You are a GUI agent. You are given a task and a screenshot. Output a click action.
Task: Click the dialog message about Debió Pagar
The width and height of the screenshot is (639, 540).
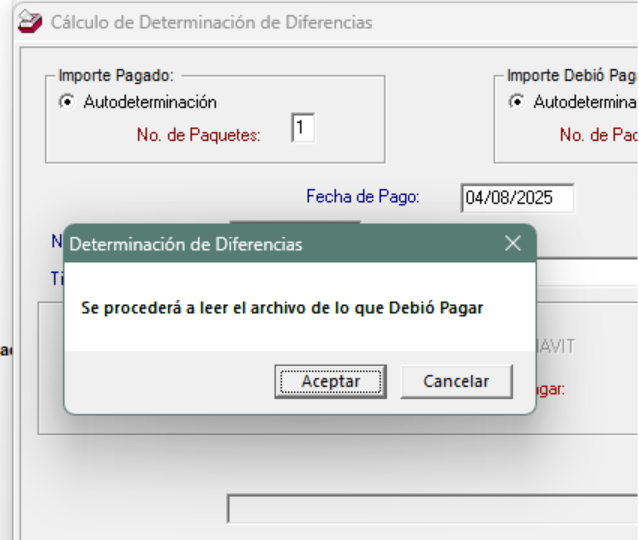(281, 308)
